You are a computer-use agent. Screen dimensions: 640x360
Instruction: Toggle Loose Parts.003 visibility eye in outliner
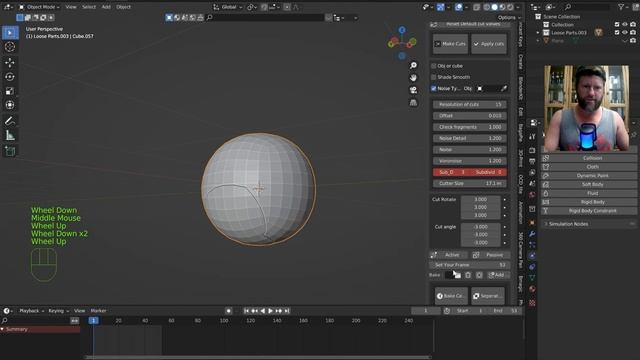pyautogui.click(x=625, y=33)
